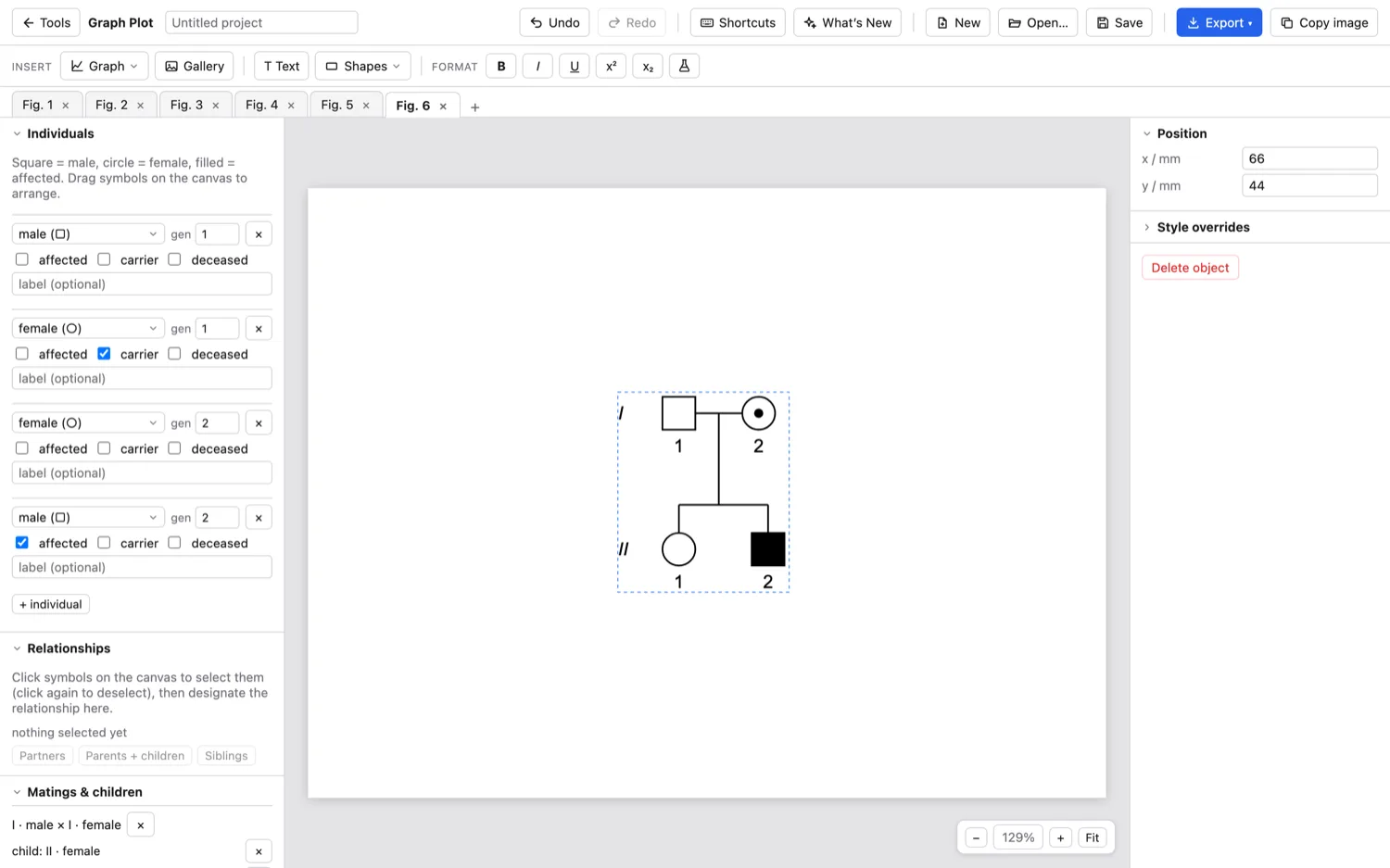
Task: Fit the canvas to view
Action: [1093, 837]
